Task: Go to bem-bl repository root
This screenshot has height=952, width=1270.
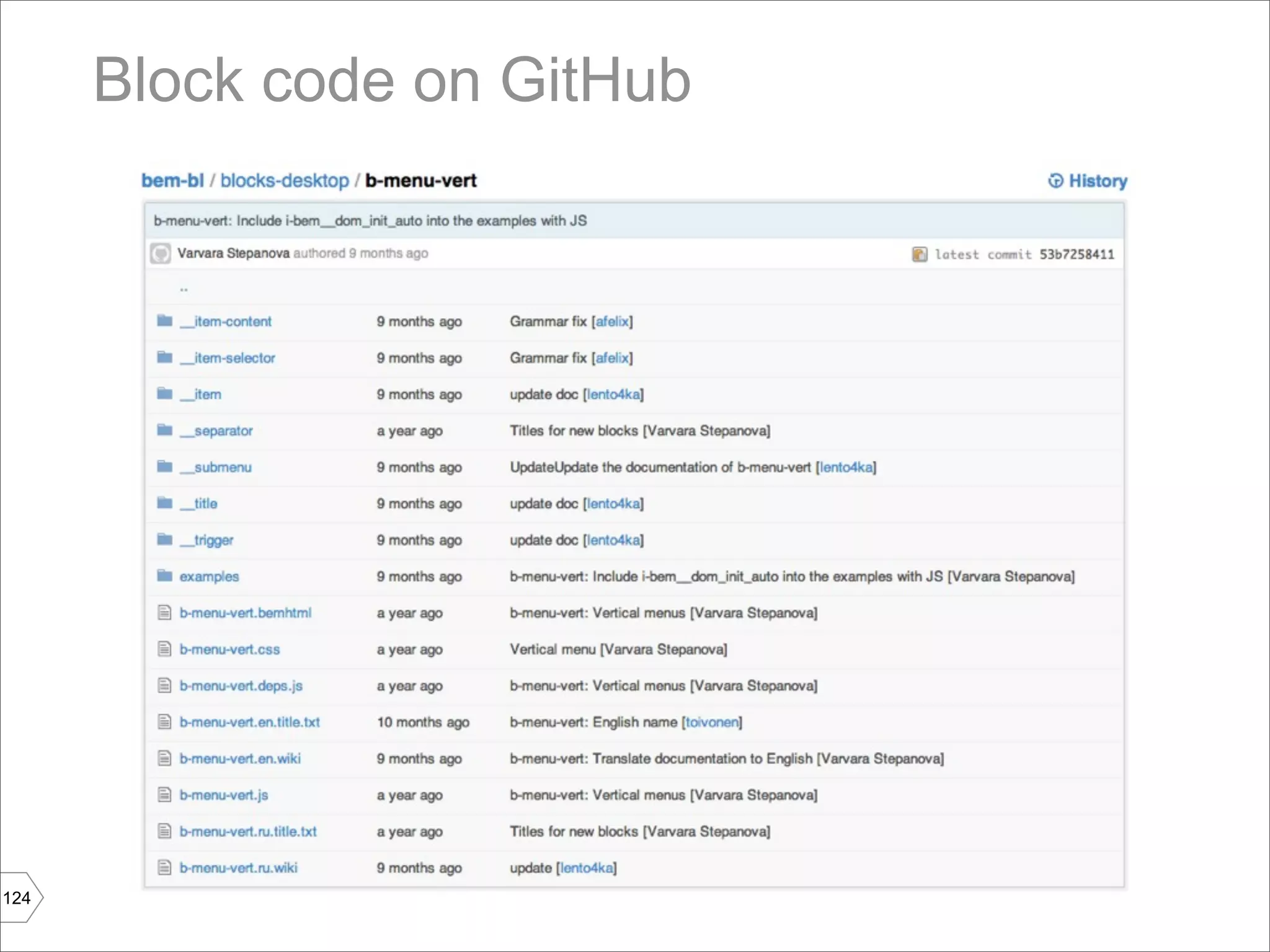Action: (172, 180)
